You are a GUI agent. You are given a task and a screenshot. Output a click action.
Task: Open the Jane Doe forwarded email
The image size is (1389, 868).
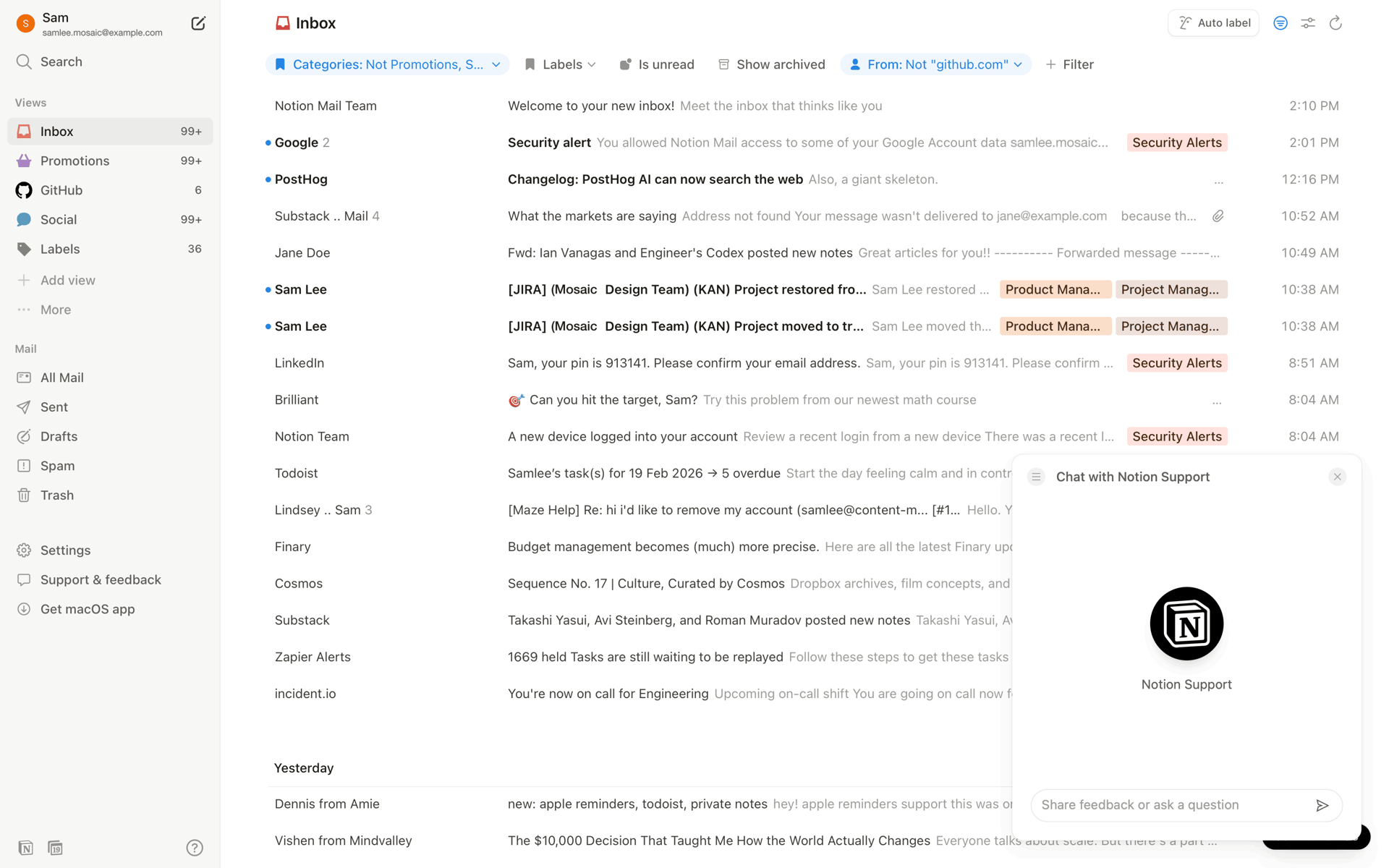(803, 252)
